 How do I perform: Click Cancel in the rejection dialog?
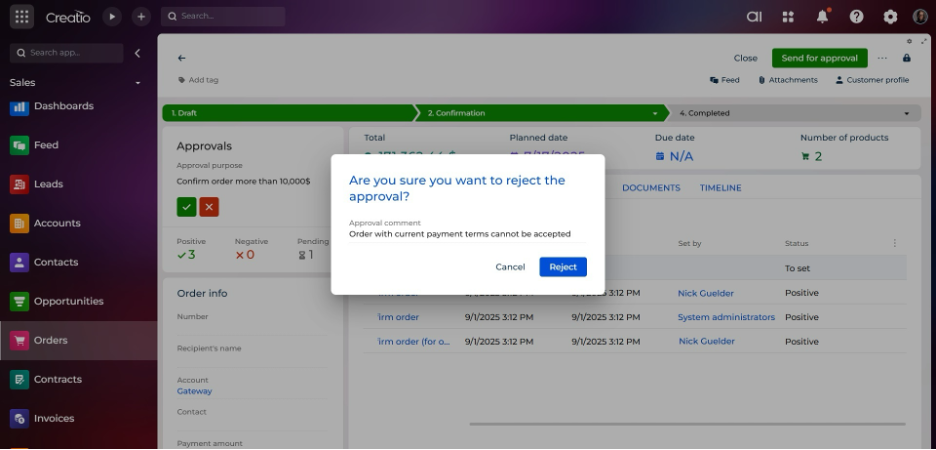click(510, 267)
